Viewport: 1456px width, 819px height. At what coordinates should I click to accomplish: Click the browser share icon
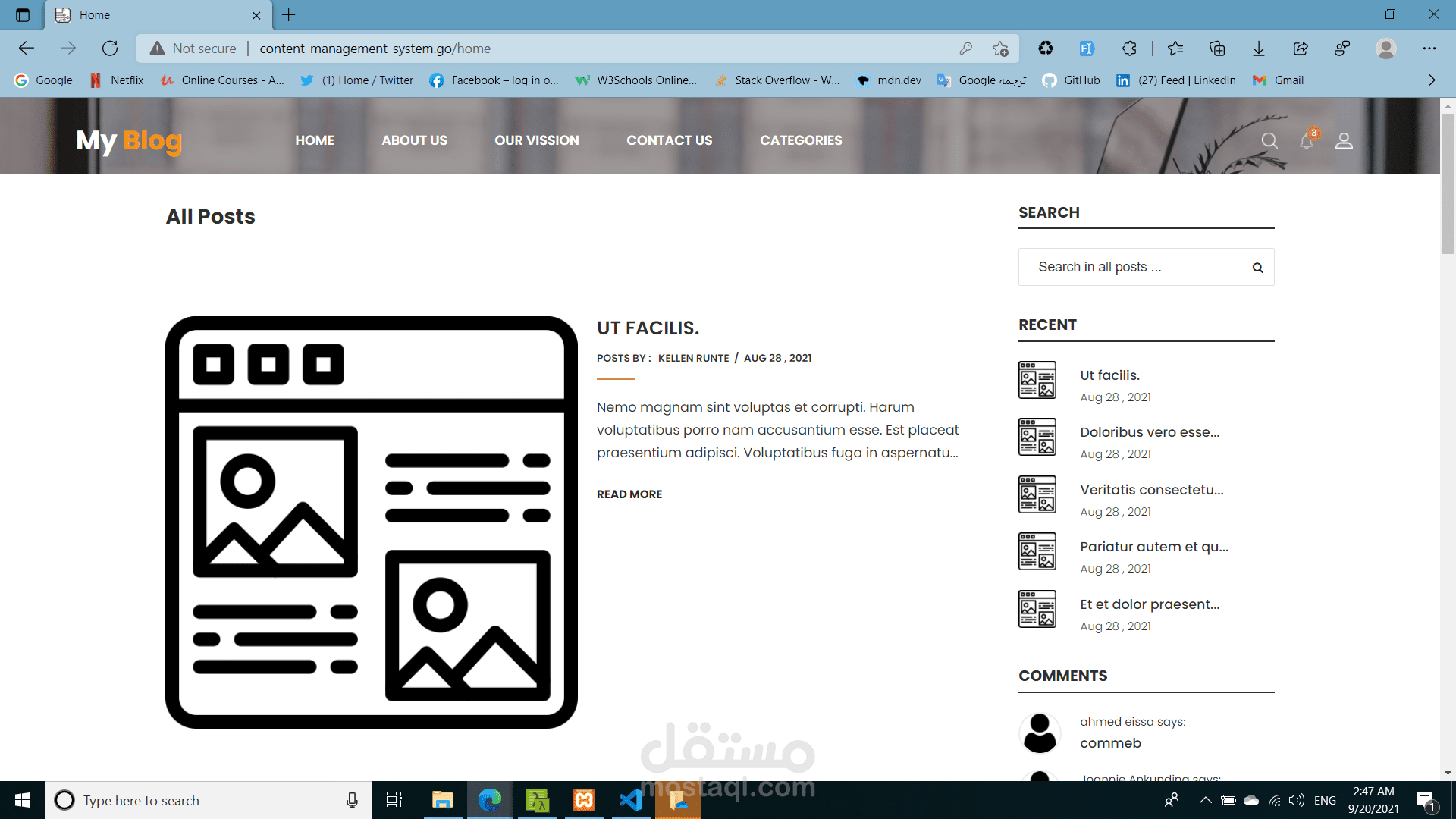1301,49
